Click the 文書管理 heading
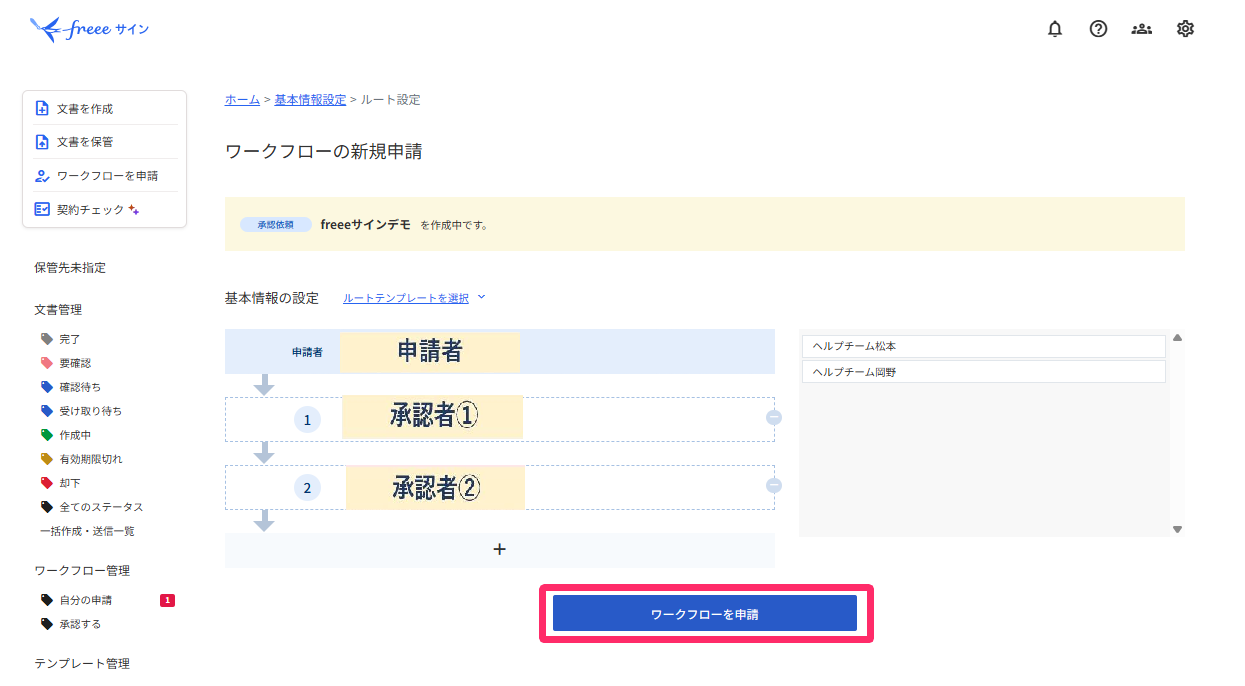This screenshot has width=1245, height=686. click(58, 310)
